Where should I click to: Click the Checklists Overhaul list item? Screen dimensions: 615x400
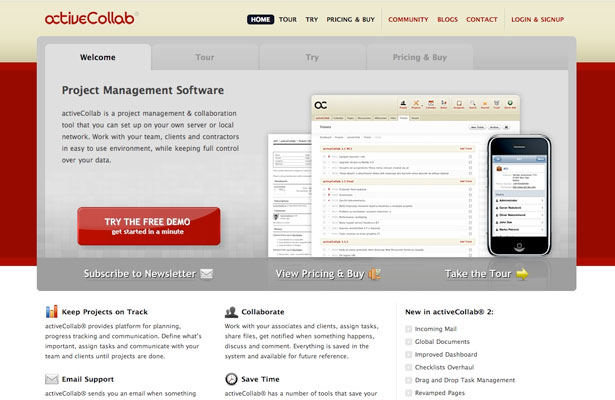click(x=444, y=367)
